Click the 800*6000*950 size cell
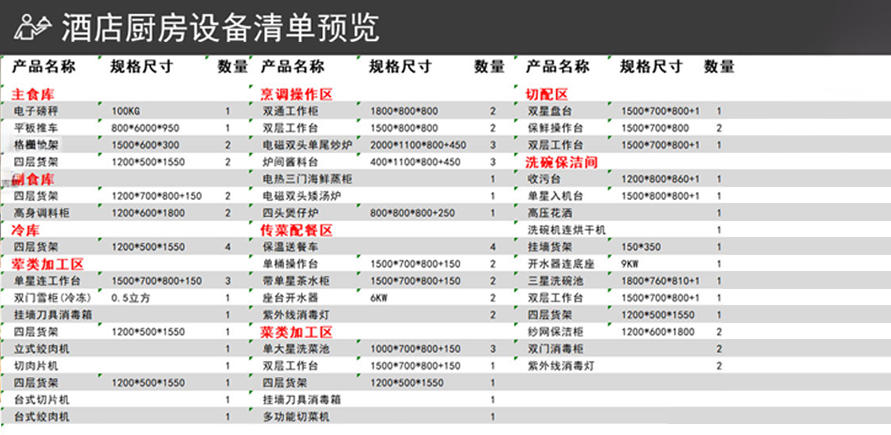Screen dimensions: 891x435 (x=146, y=128)
